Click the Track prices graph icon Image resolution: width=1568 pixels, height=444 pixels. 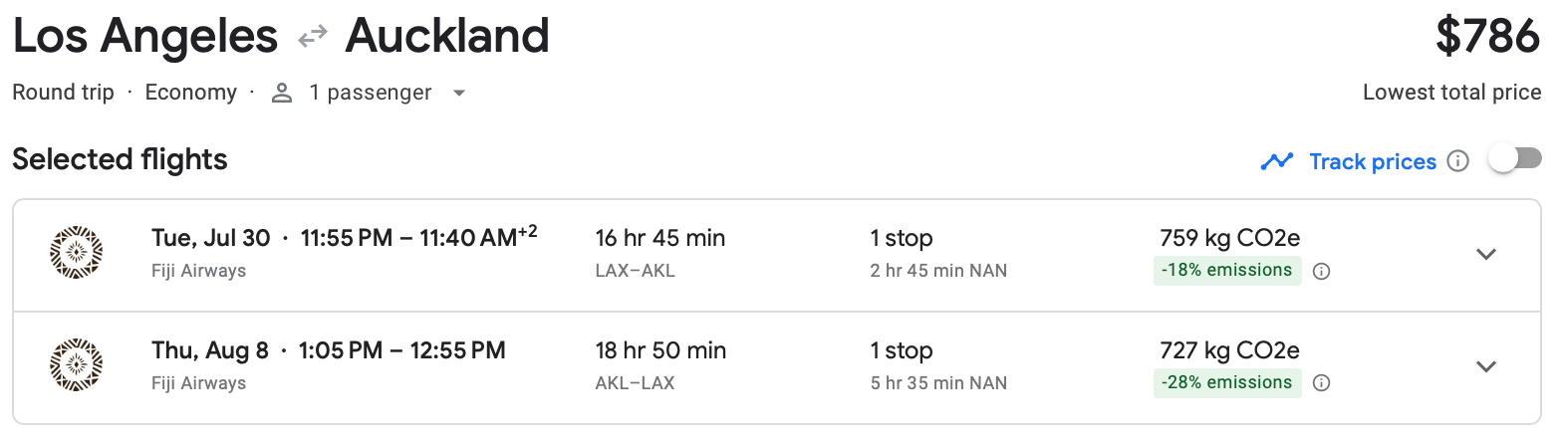[x=1276, y=161]
